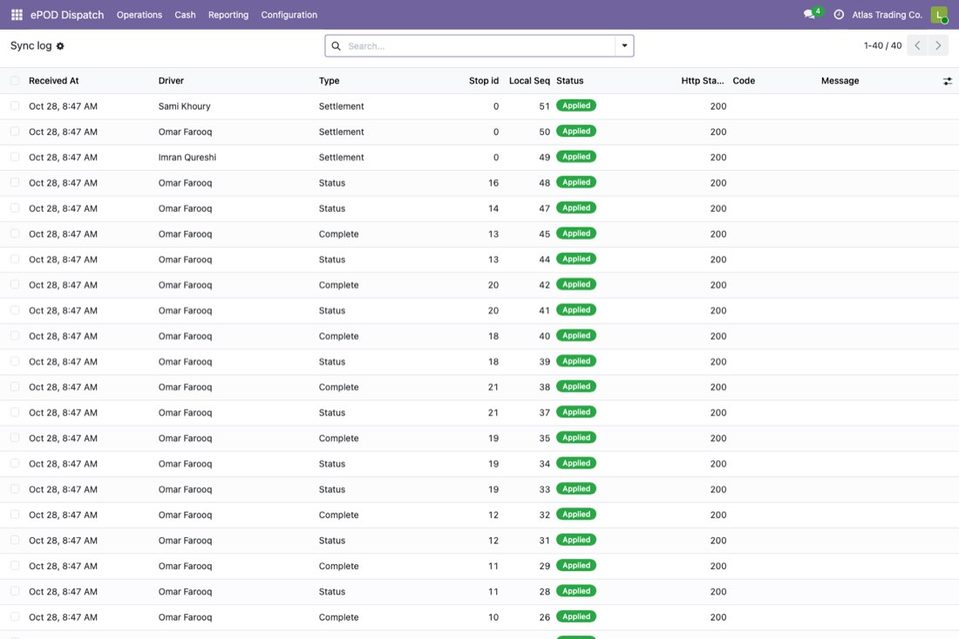Click Omar Farooq in Local Seq 34 row

(185, 464)
